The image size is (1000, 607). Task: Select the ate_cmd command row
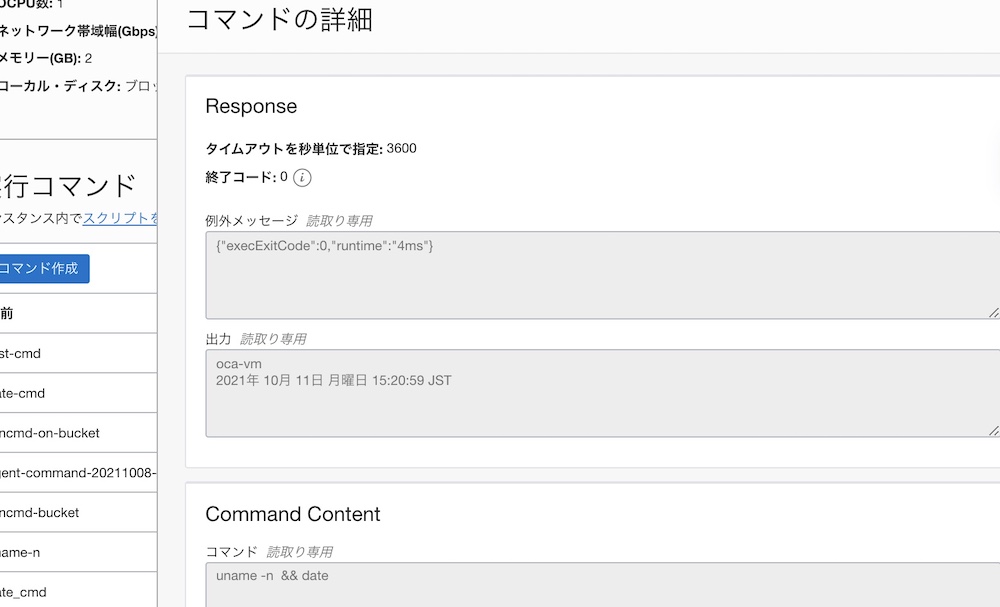[23, 592]
